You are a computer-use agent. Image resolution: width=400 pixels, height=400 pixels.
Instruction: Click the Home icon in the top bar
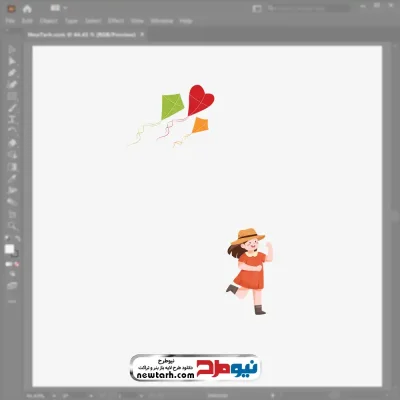pos(27,9)
